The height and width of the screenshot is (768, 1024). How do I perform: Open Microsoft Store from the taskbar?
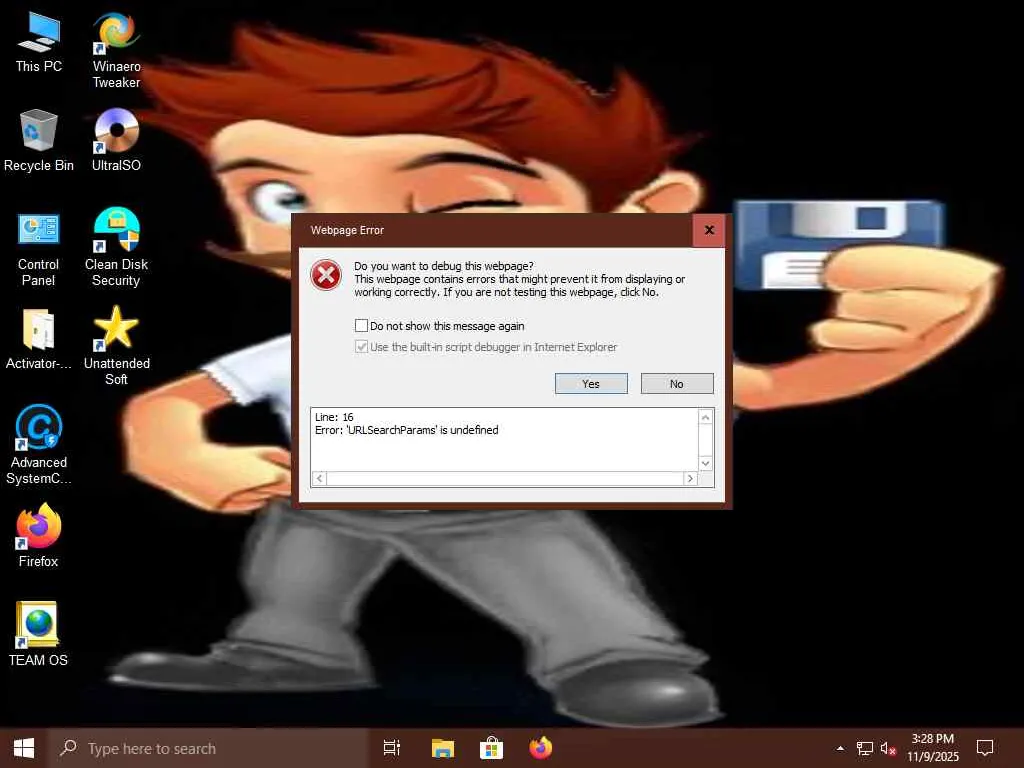(491, 748)
